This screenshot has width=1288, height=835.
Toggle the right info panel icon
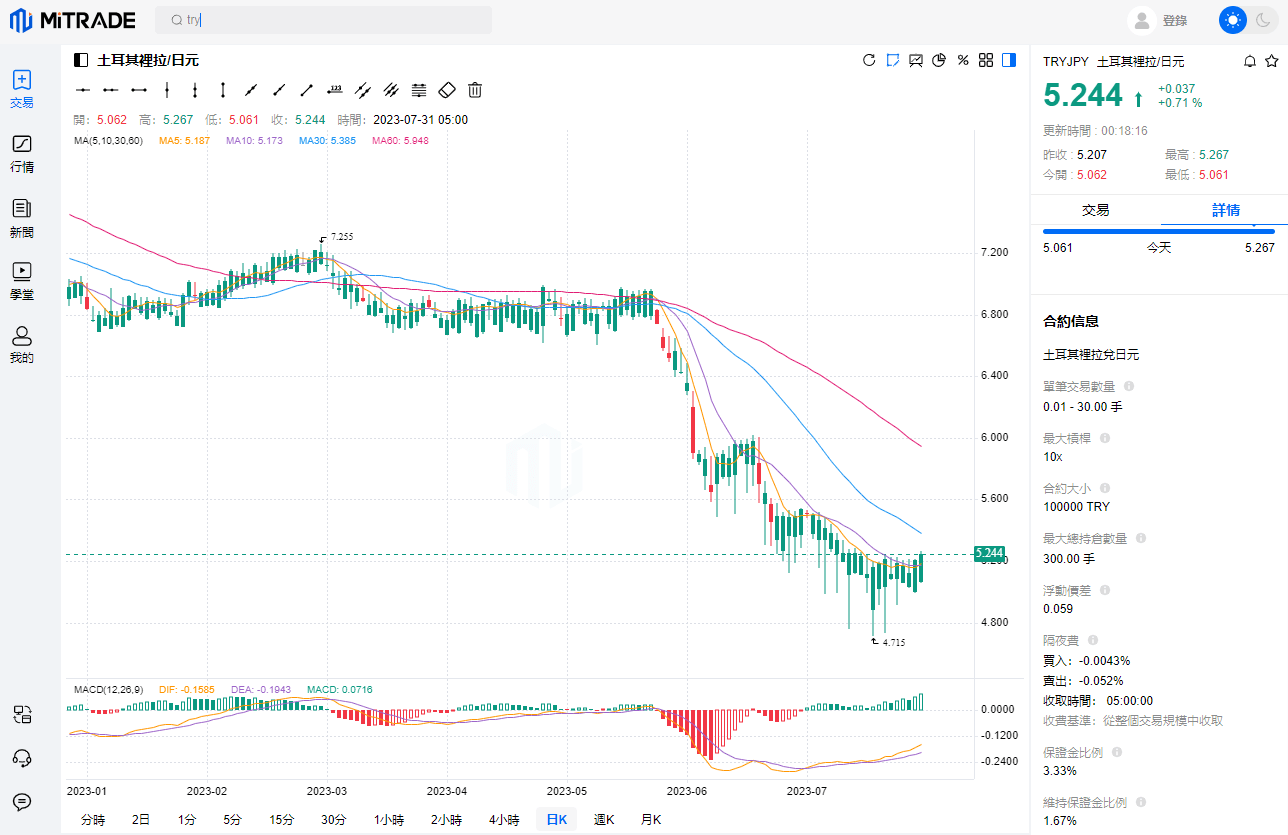click(x=1009, y=60)
